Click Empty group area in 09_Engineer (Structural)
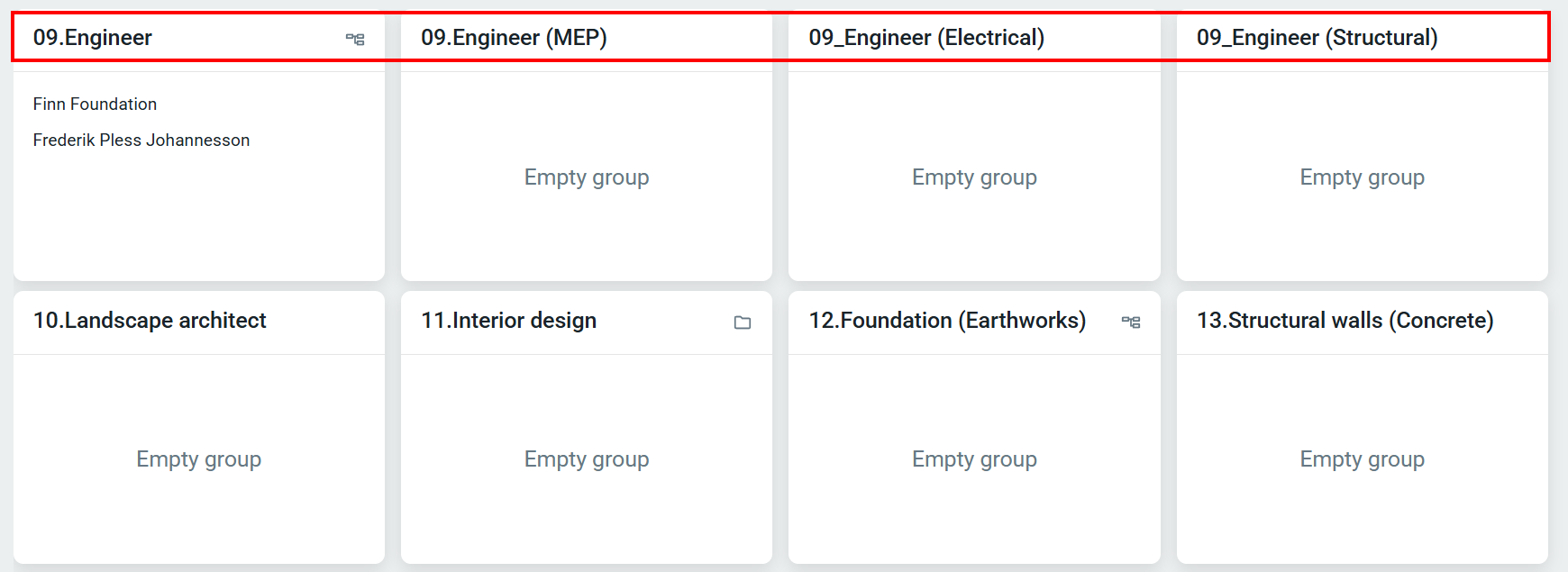The height and width of the screenshot is (572, 1568). [1362, 177]
